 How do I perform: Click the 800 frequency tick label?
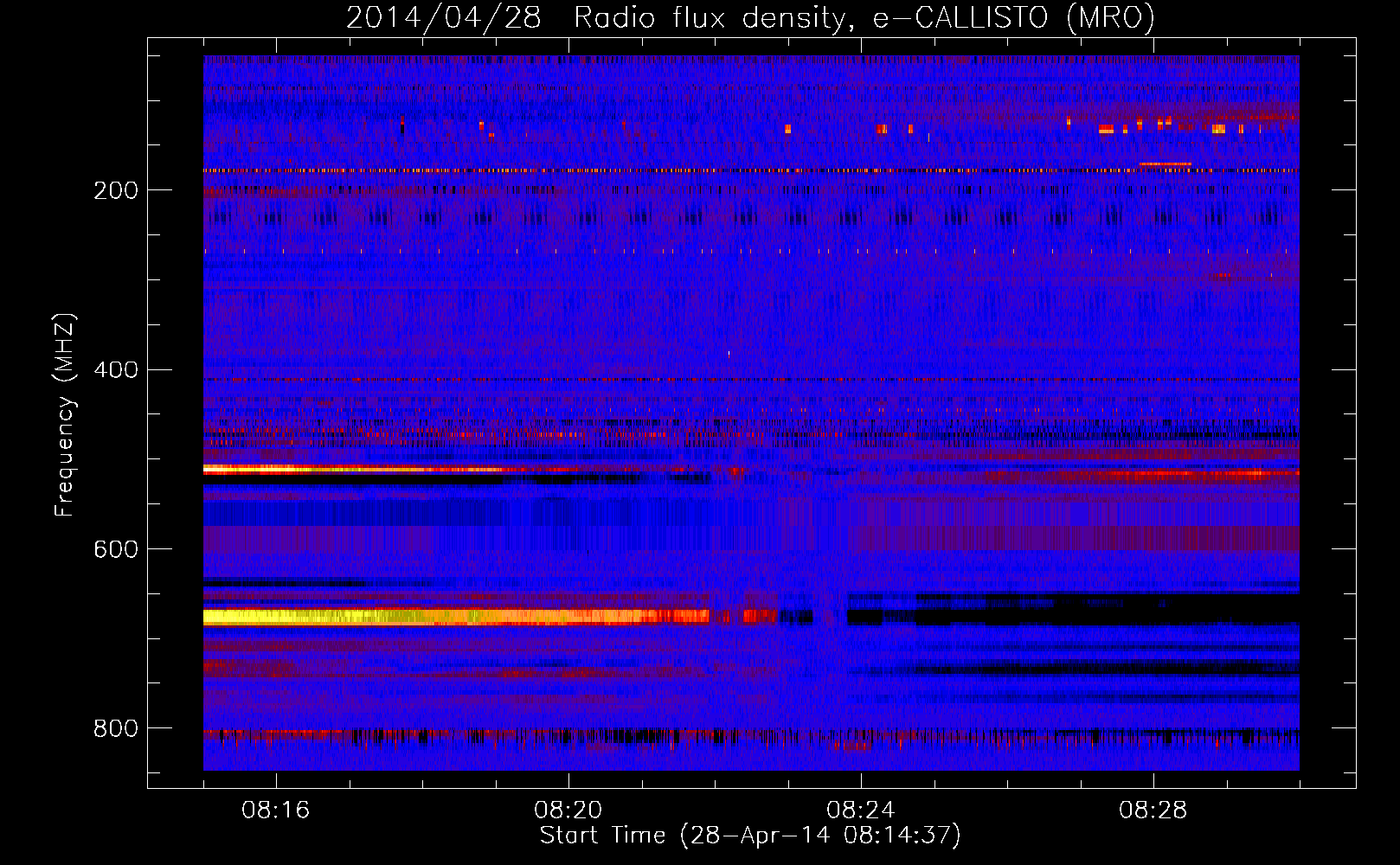(115, 728)
